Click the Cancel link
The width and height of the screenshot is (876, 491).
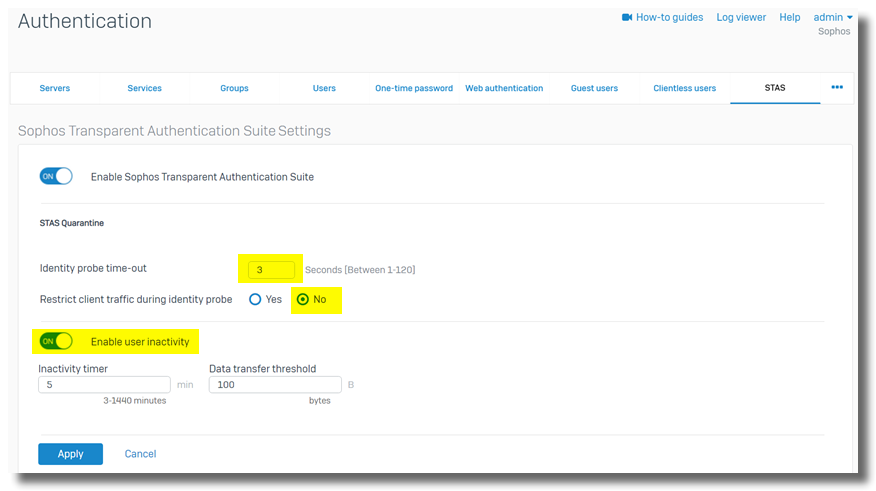(x=140, y=454)
